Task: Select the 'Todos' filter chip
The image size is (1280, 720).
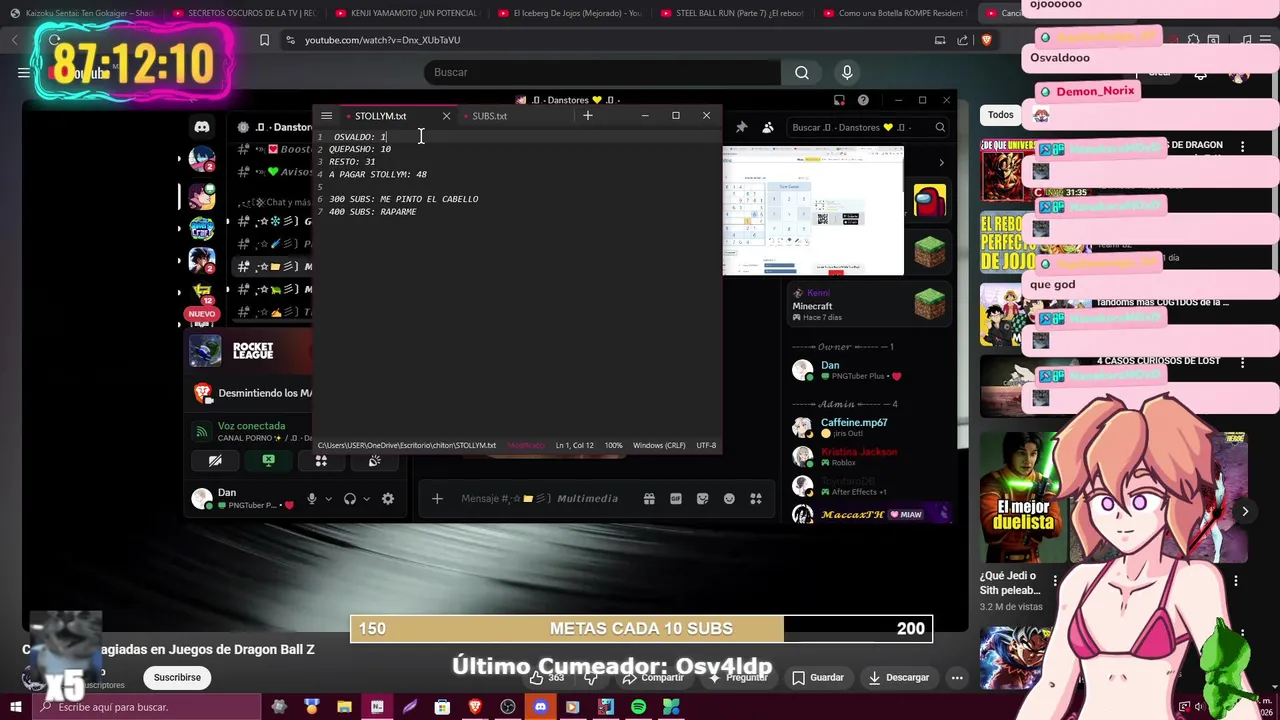Action: 1001,115
